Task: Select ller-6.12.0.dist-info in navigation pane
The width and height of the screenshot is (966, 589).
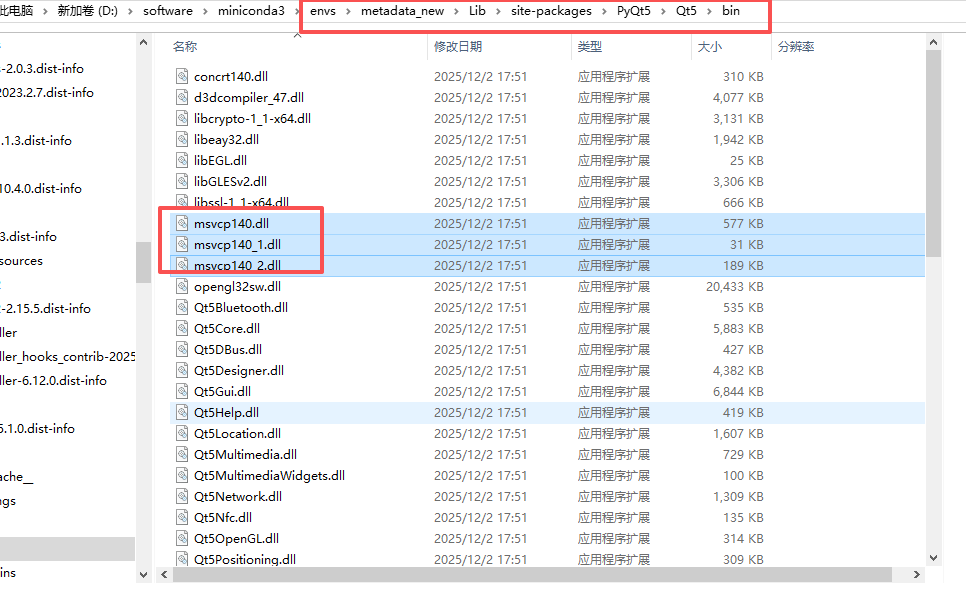Action: 54,381
